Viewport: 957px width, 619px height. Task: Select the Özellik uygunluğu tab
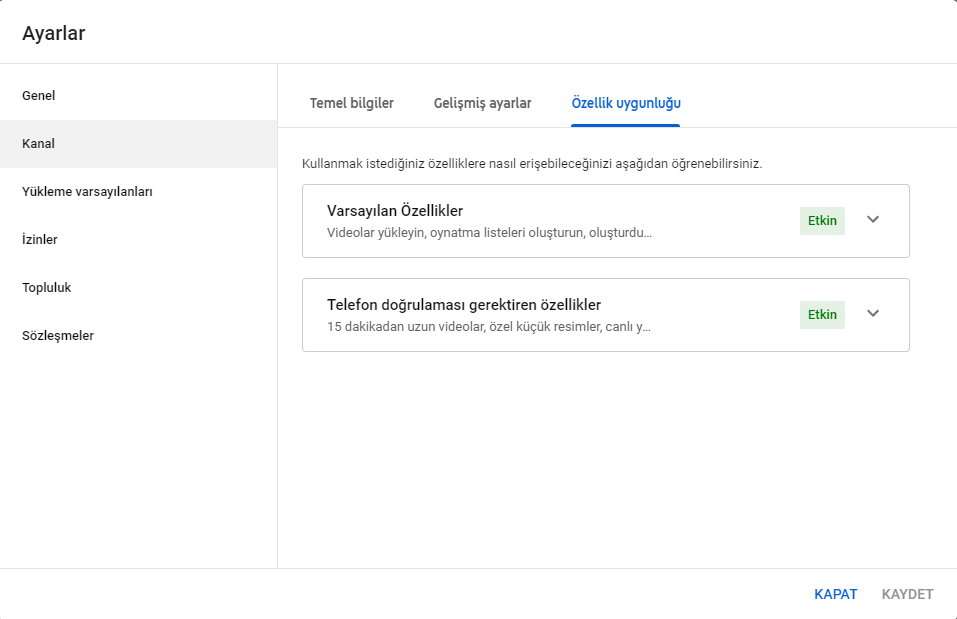625,103
